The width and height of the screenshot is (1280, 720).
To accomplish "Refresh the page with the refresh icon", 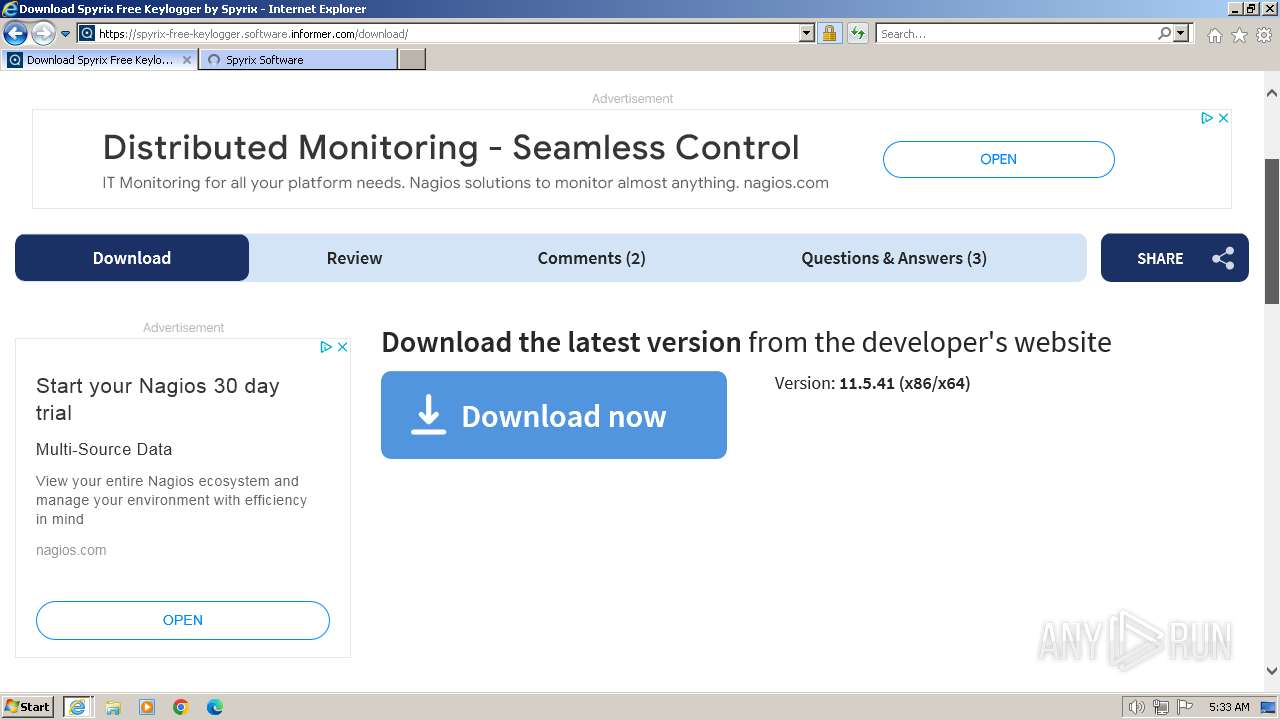I will point(858,34).
